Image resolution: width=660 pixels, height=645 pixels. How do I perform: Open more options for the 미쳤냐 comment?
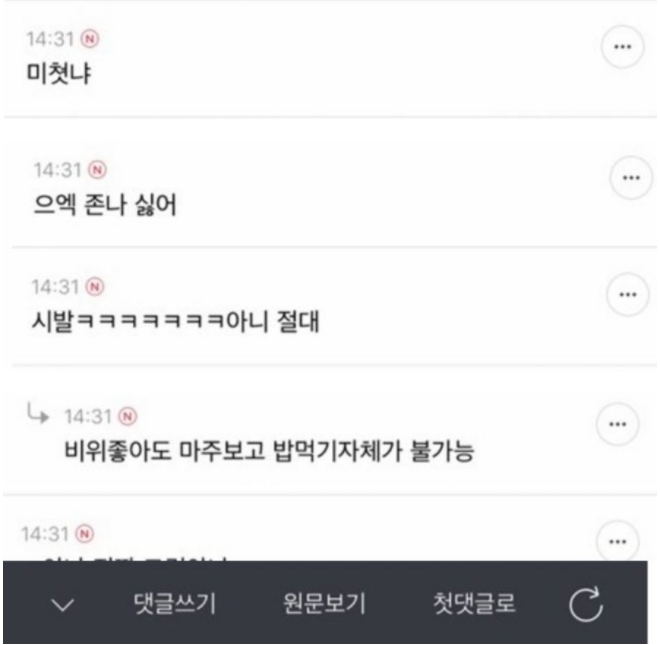click(x=622, y=46)
